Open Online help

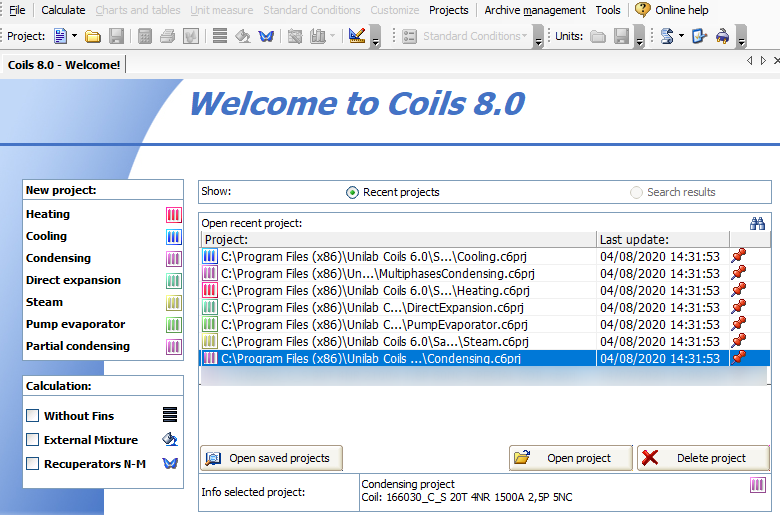[x=672, y=10]
